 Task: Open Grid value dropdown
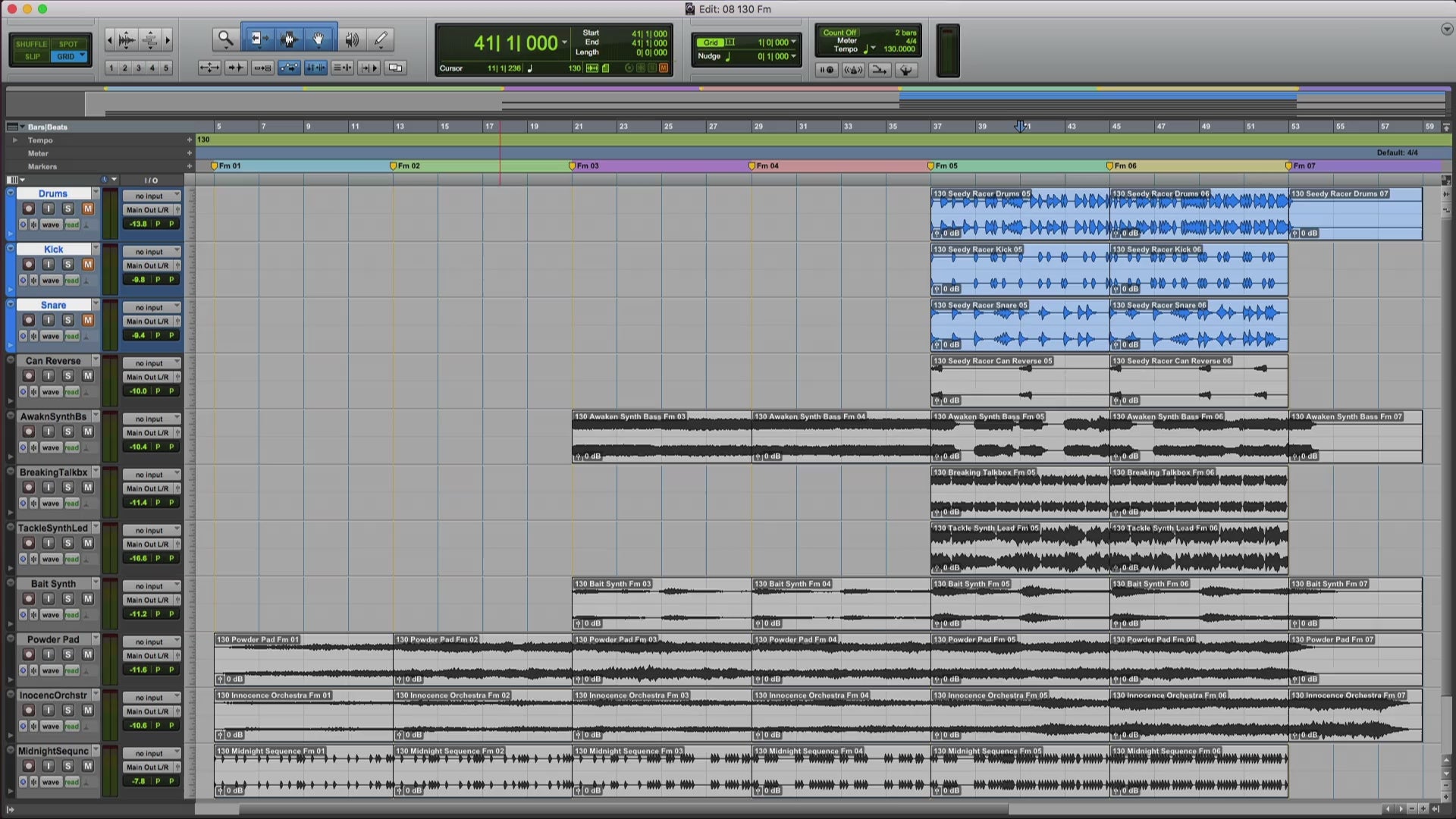(794, 42)
